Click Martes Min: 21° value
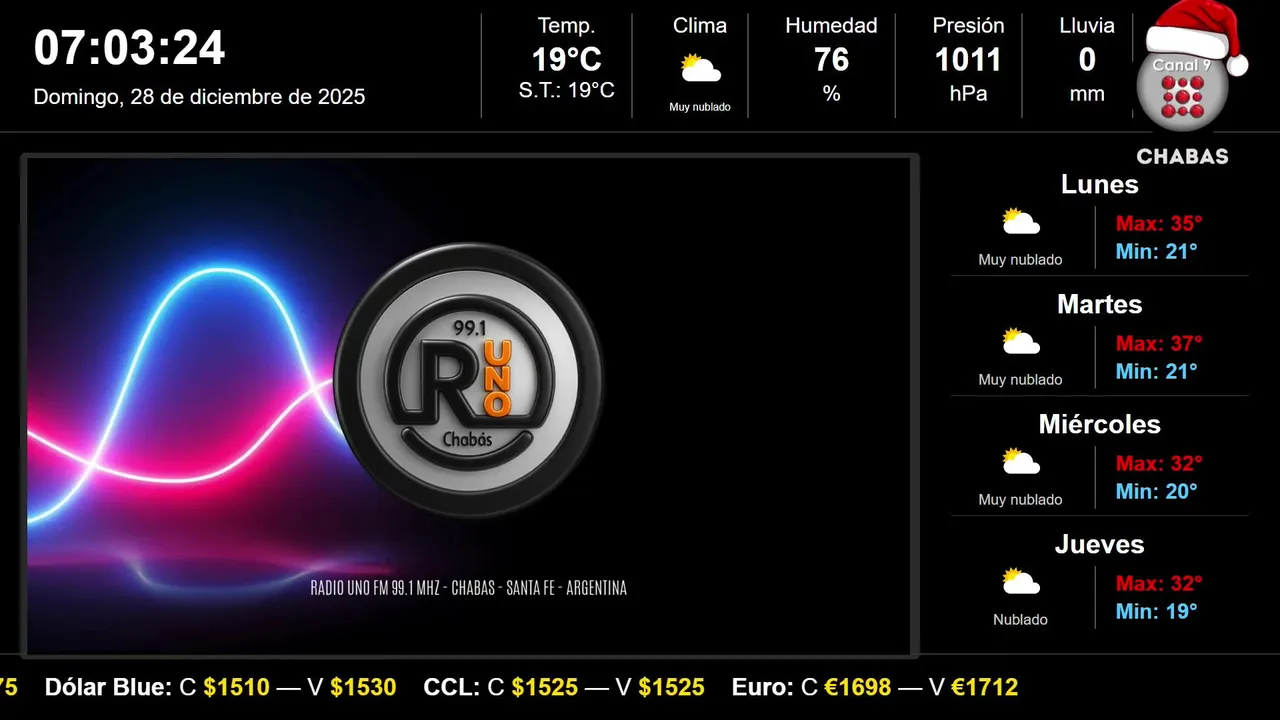 point(1157,371)
